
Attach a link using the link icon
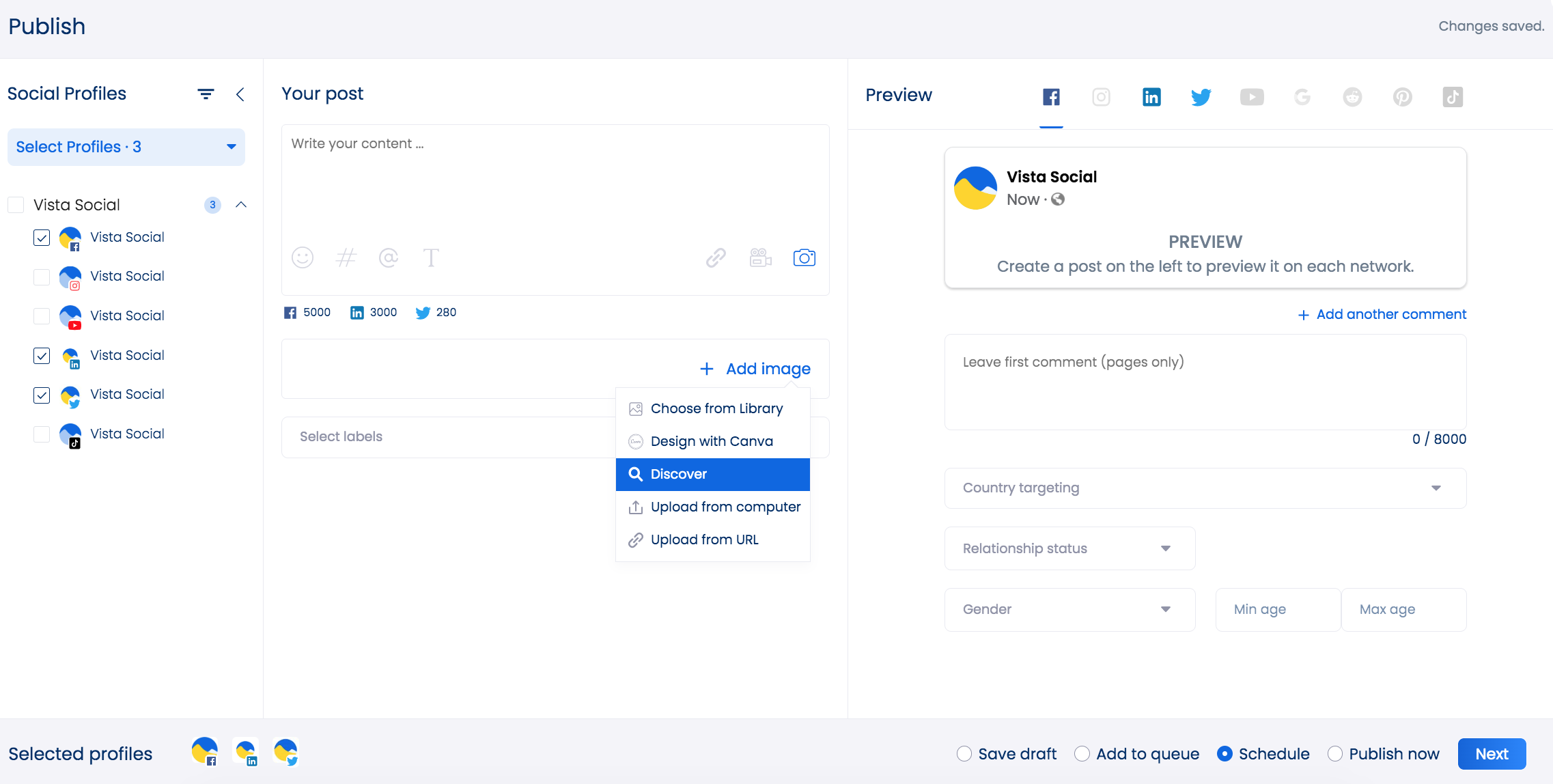715,257
